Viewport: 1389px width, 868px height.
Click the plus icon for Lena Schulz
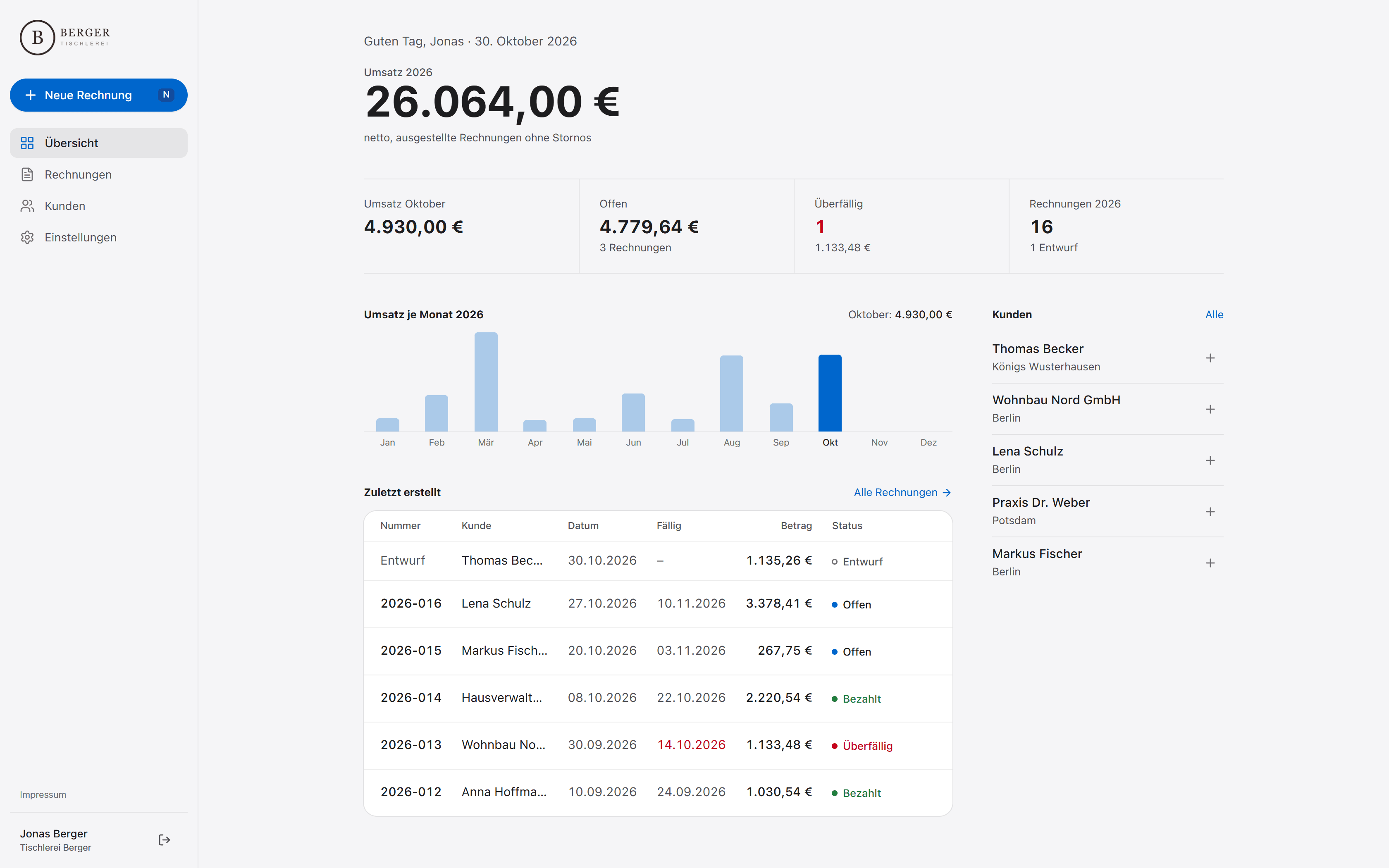click(1210, 460)
